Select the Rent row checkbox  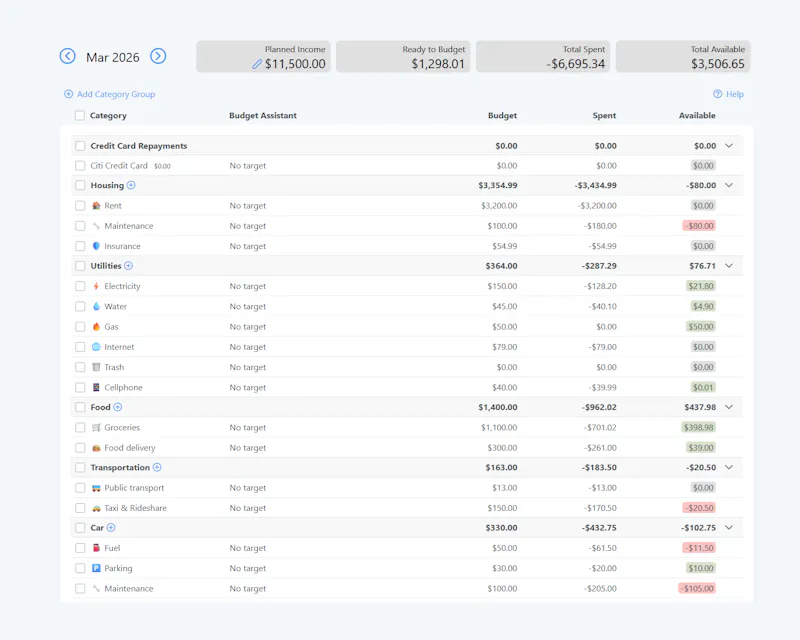(x=80, y=206)
